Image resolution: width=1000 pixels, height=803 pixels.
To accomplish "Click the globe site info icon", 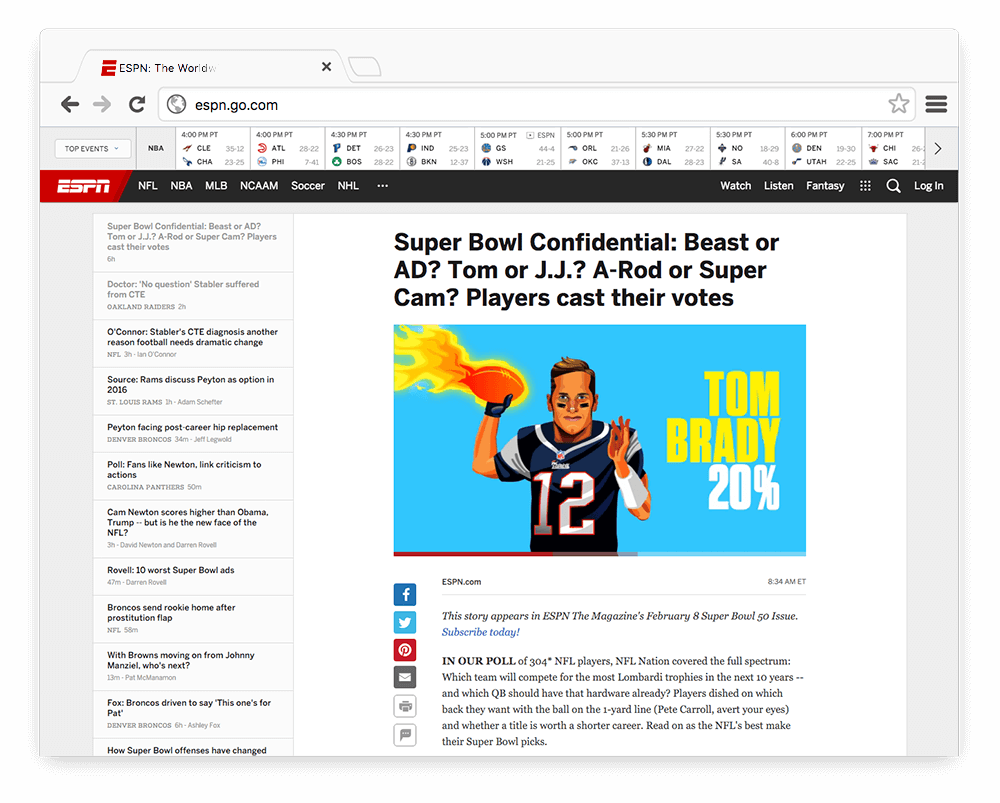I will coord(177,104).
